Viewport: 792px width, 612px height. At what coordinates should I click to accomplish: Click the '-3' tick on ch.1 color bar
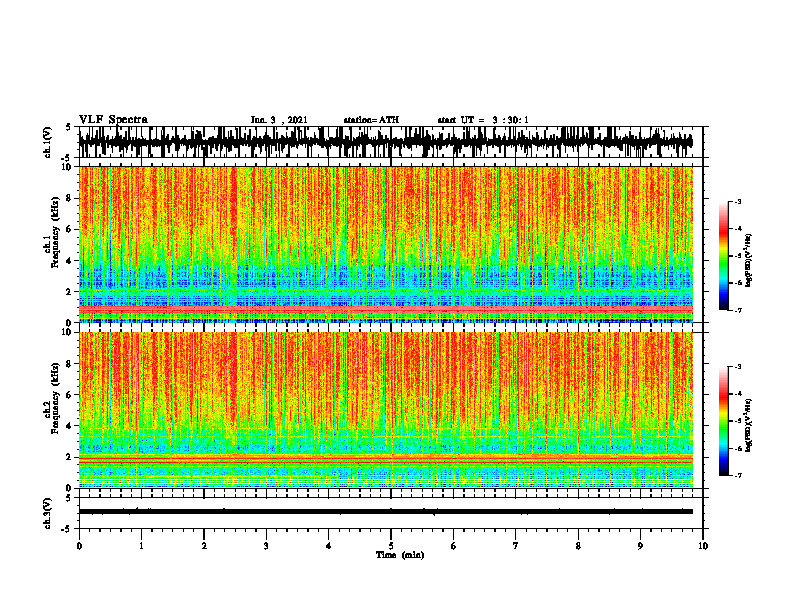pyautogui.click(x=737, y=201)
